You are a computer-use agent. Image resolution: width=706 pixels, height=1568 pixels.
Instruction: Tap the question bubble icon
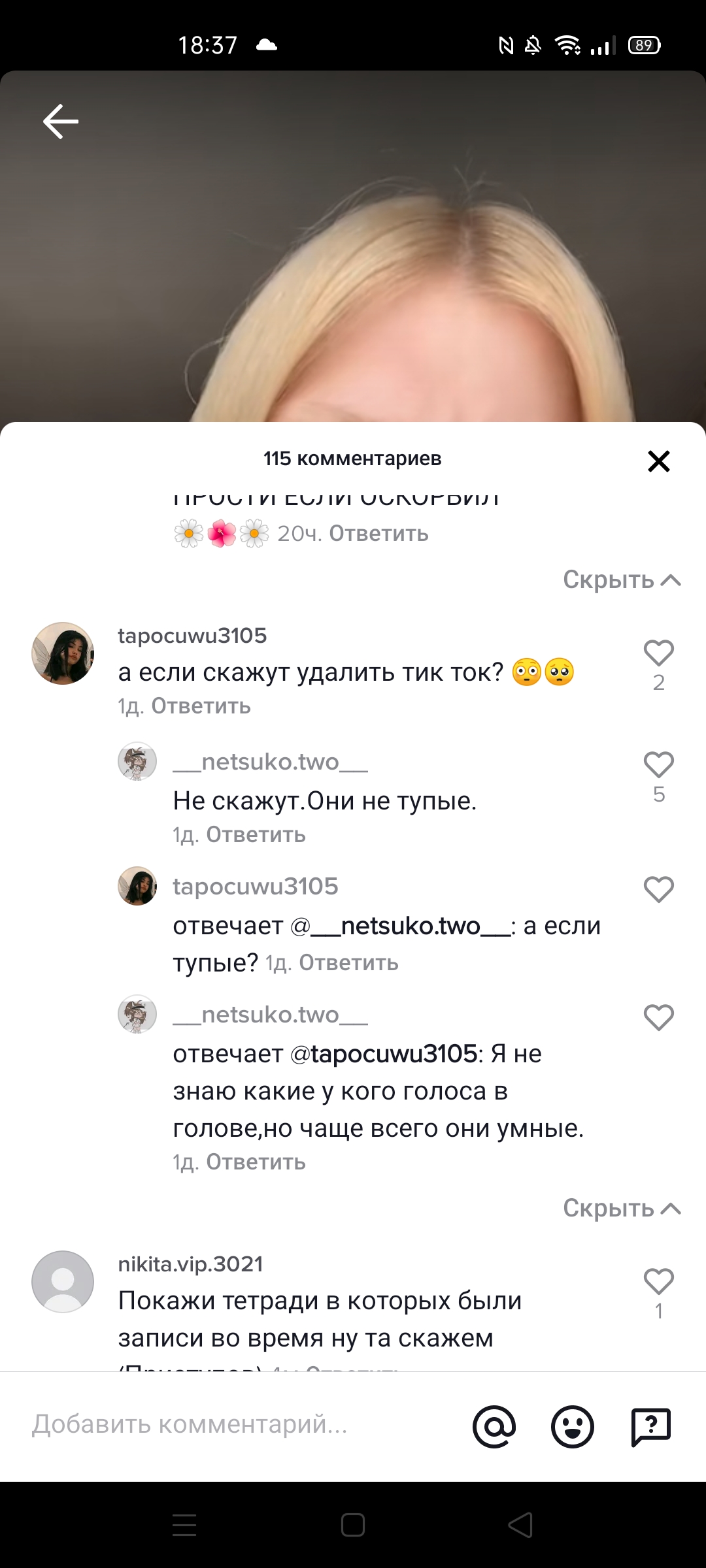point(651,1426)
